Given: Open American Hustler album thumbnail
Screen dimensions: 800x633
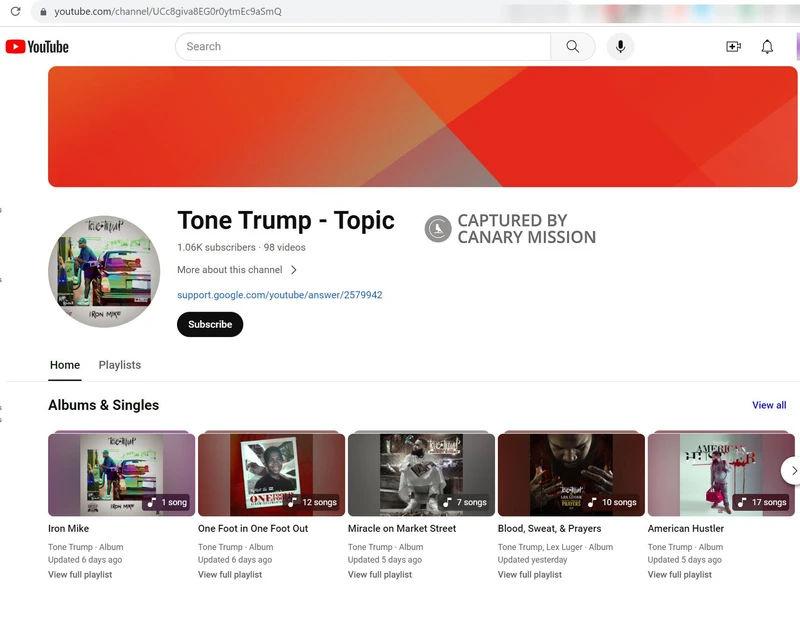Looking at the screenshot, I should (721, 474).
